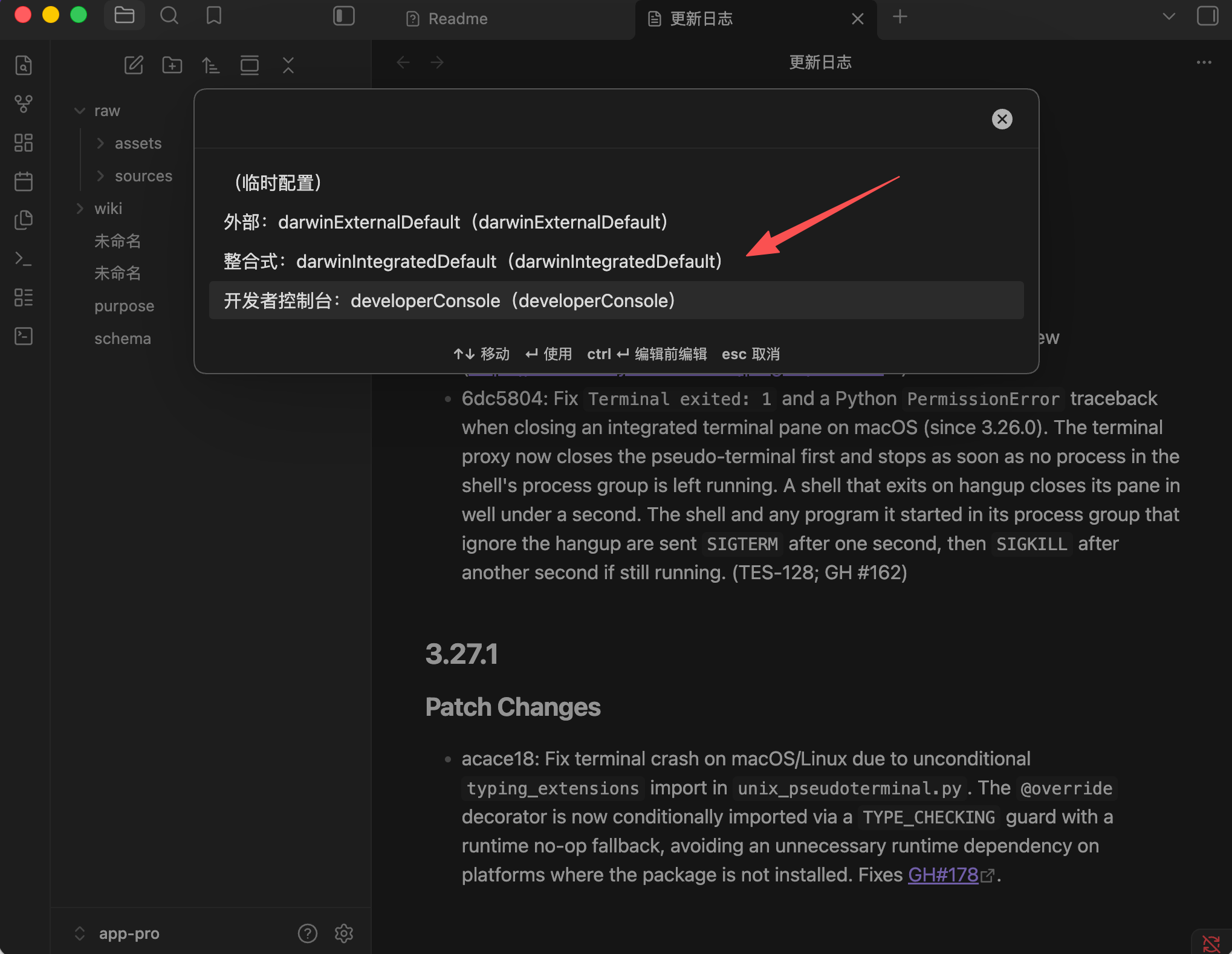Clear the prompt with round X button
The image size is (1232, 954).
[x=1002, y=119]
